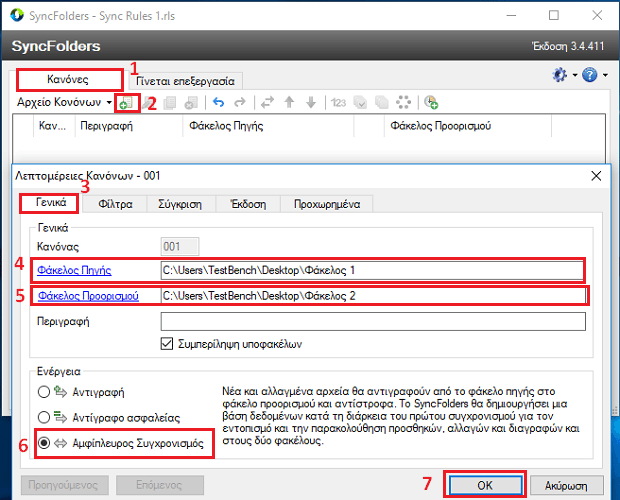Viewport: 620px width, 500px height.
Task: Click the Ακύρωση cancel button
Action: pyautogui.click(x=566, y=485)
